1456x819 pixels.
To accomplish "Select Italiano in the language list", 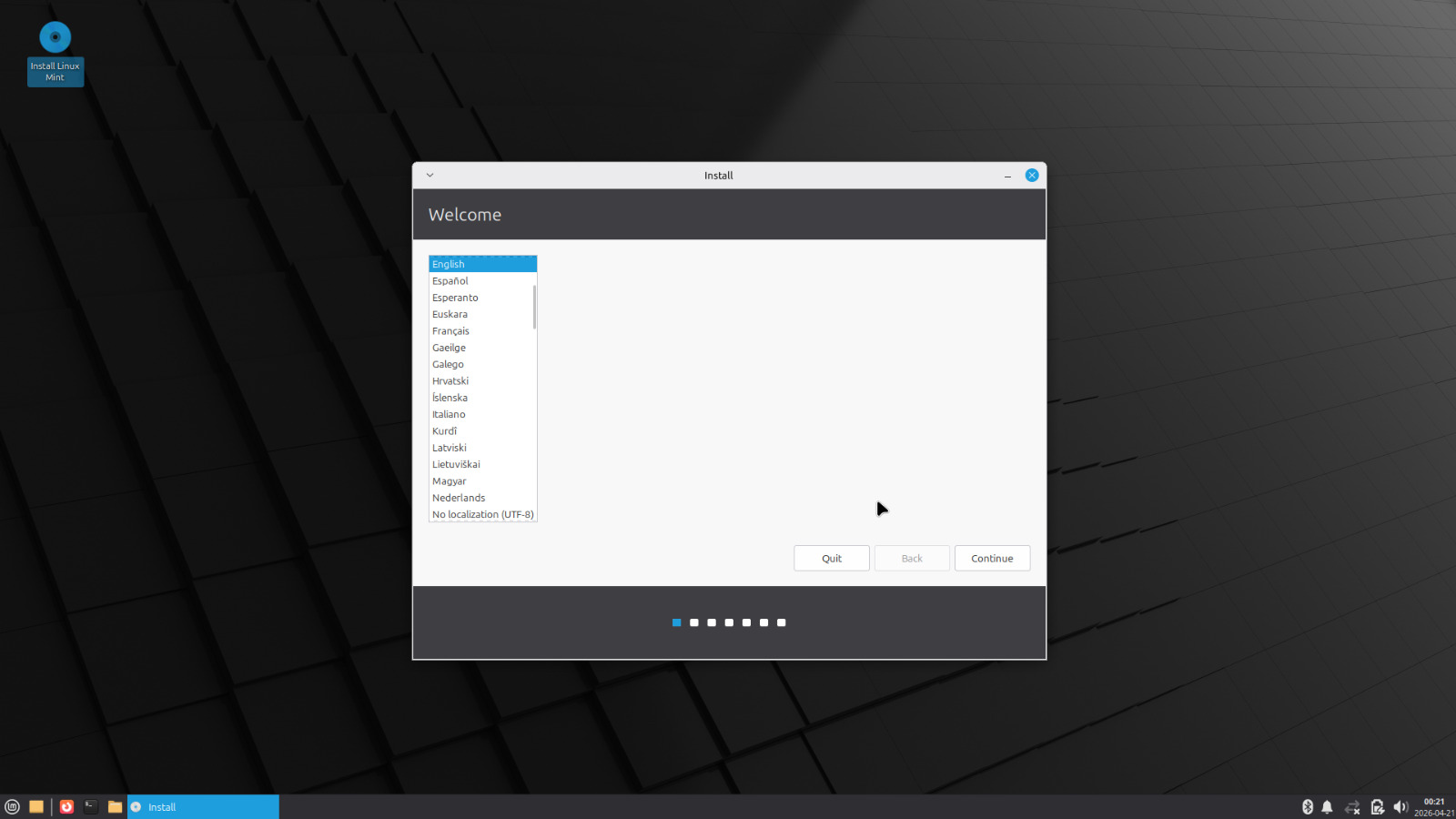I will tap(449, 414).
